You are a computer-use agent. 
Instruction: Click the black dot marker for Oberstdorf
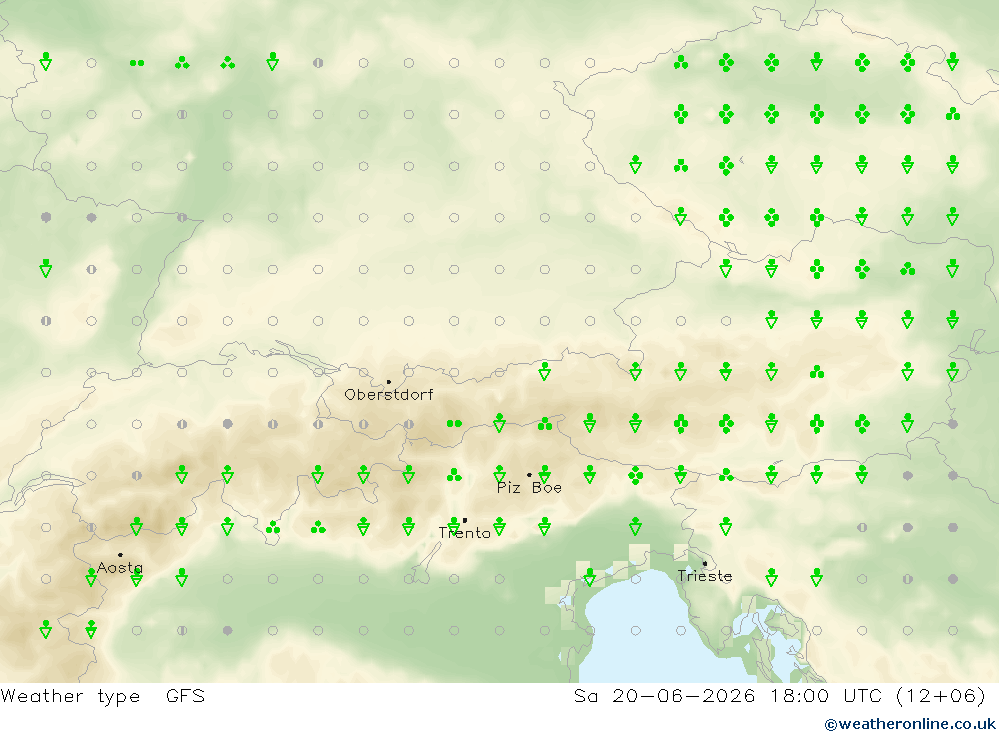(388, 381)
